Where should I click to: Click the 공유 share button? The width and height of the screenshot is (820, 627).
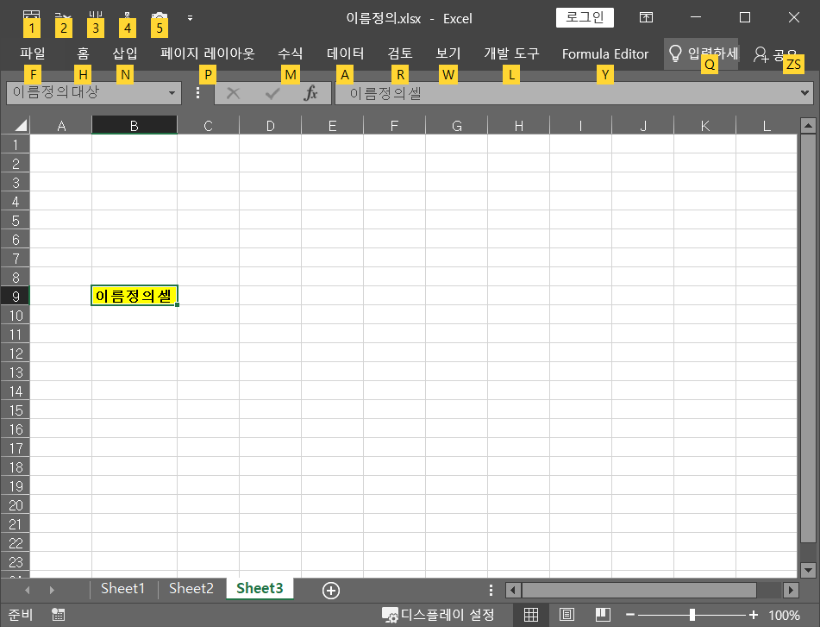[775, 54]
